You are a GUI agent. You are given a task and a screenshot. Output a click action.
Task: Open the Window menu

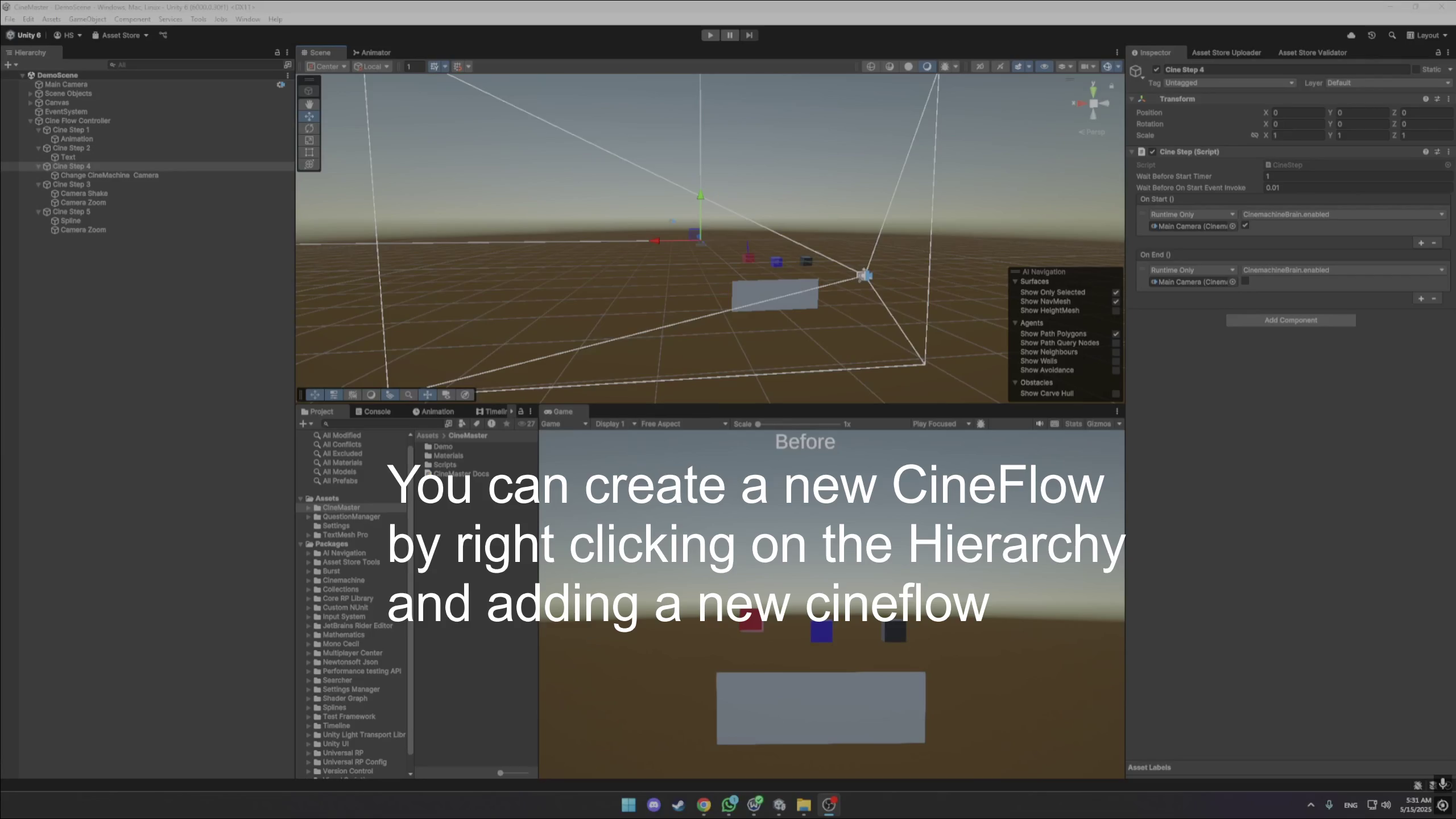coord(247,19)
